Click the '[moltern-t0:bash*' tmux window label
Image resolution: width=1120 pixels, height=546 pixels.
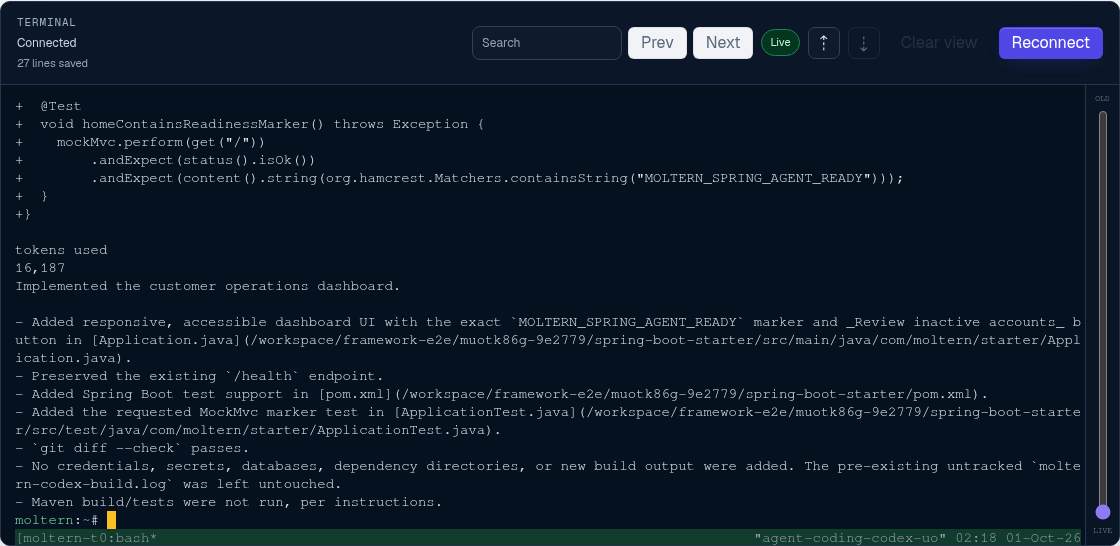[x=86, y=537]
